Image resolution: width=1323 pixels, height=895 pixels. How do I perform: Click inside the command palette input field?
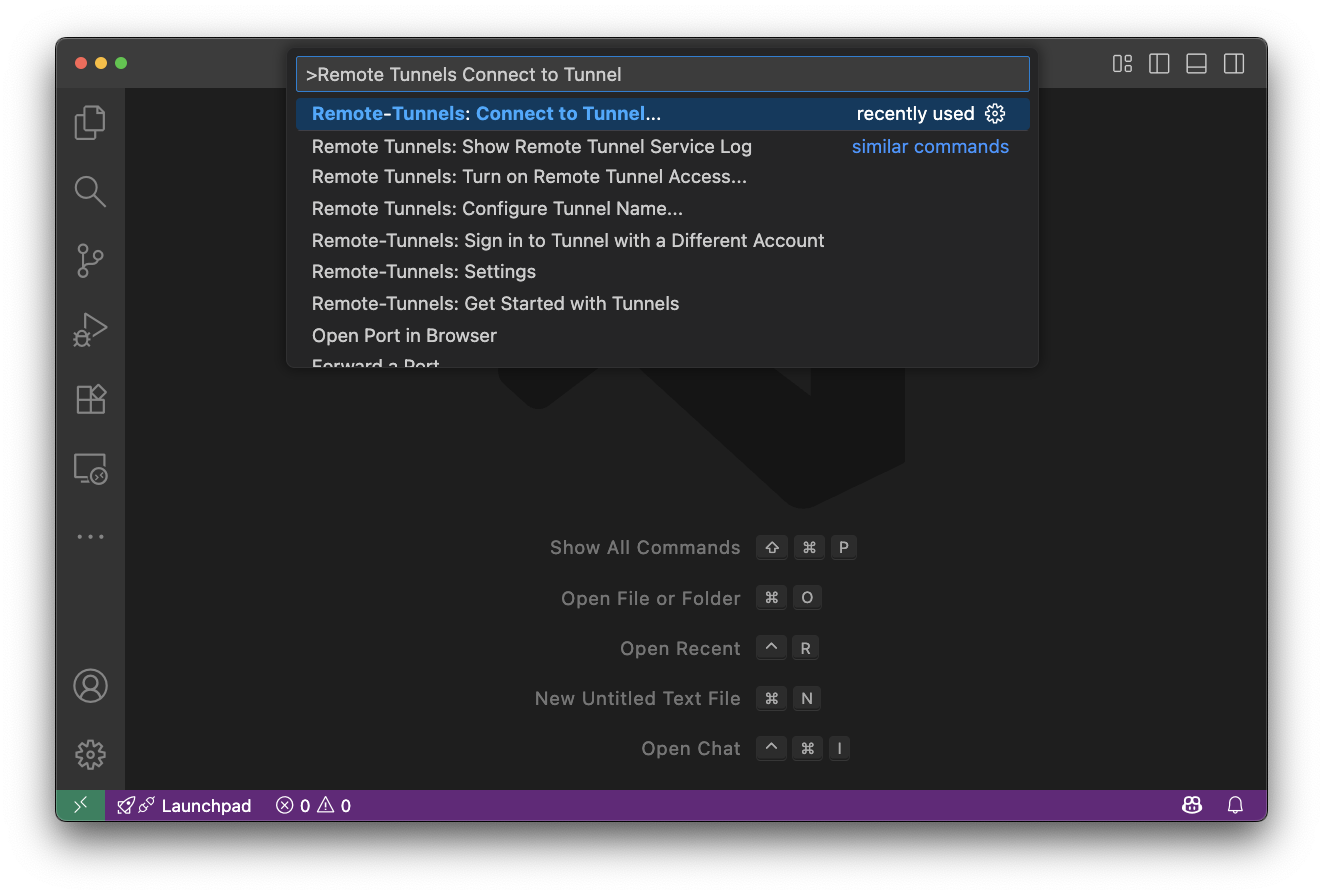663,73
